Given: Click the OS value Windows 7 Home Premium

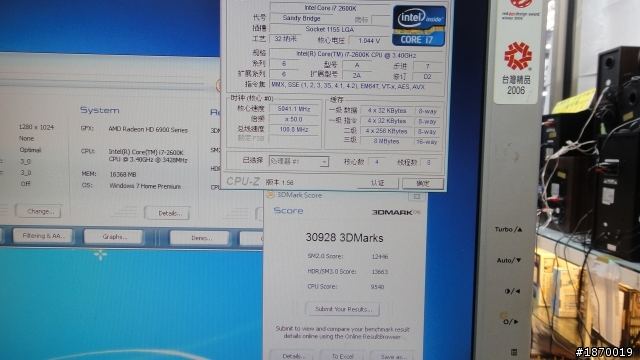Looking at the screenshot, I should 145,186.
